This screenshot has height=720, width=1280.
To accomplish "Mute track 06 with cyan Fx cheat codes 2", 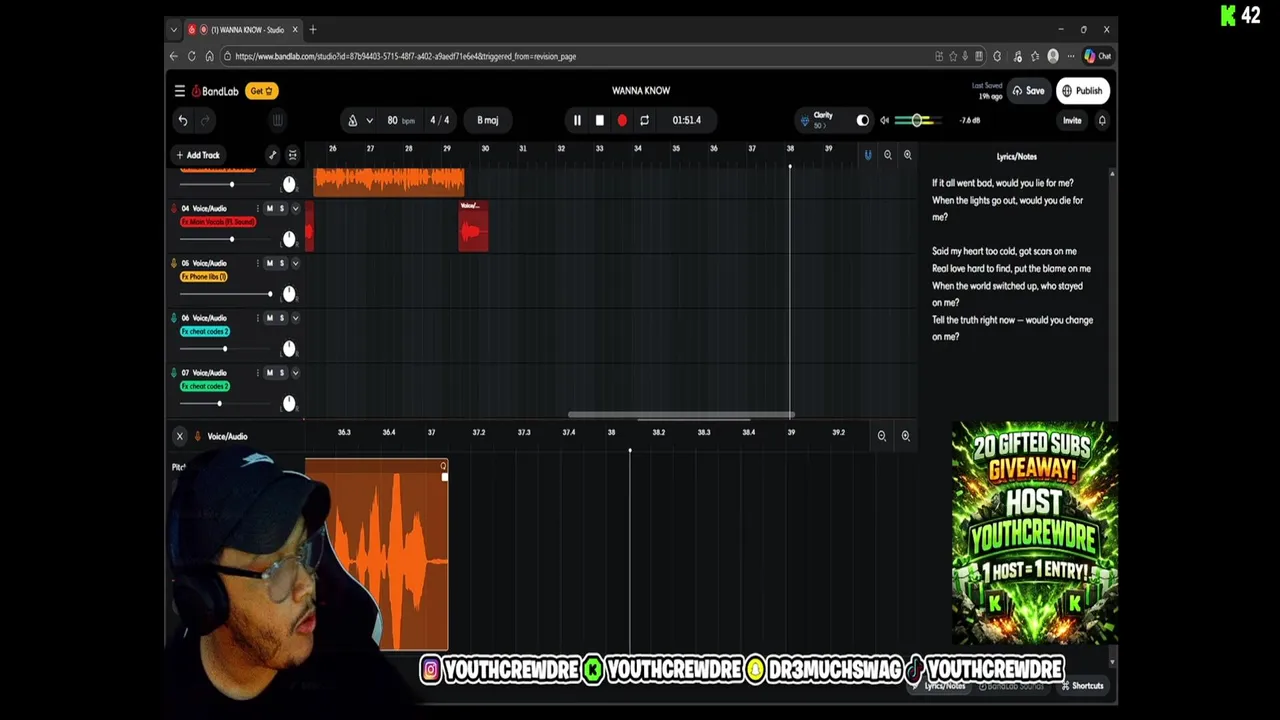I will (269, 318).
